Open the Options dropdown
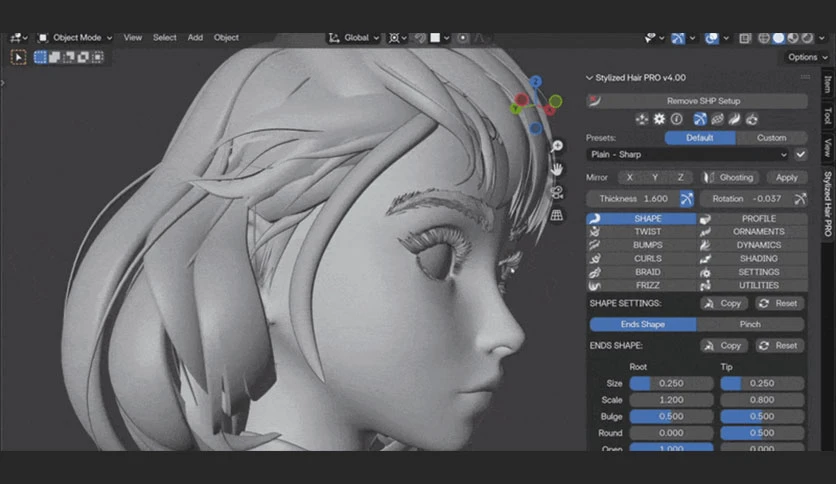Image resolution: width=836 pixels, height=484 pixels. click(808, 57)
